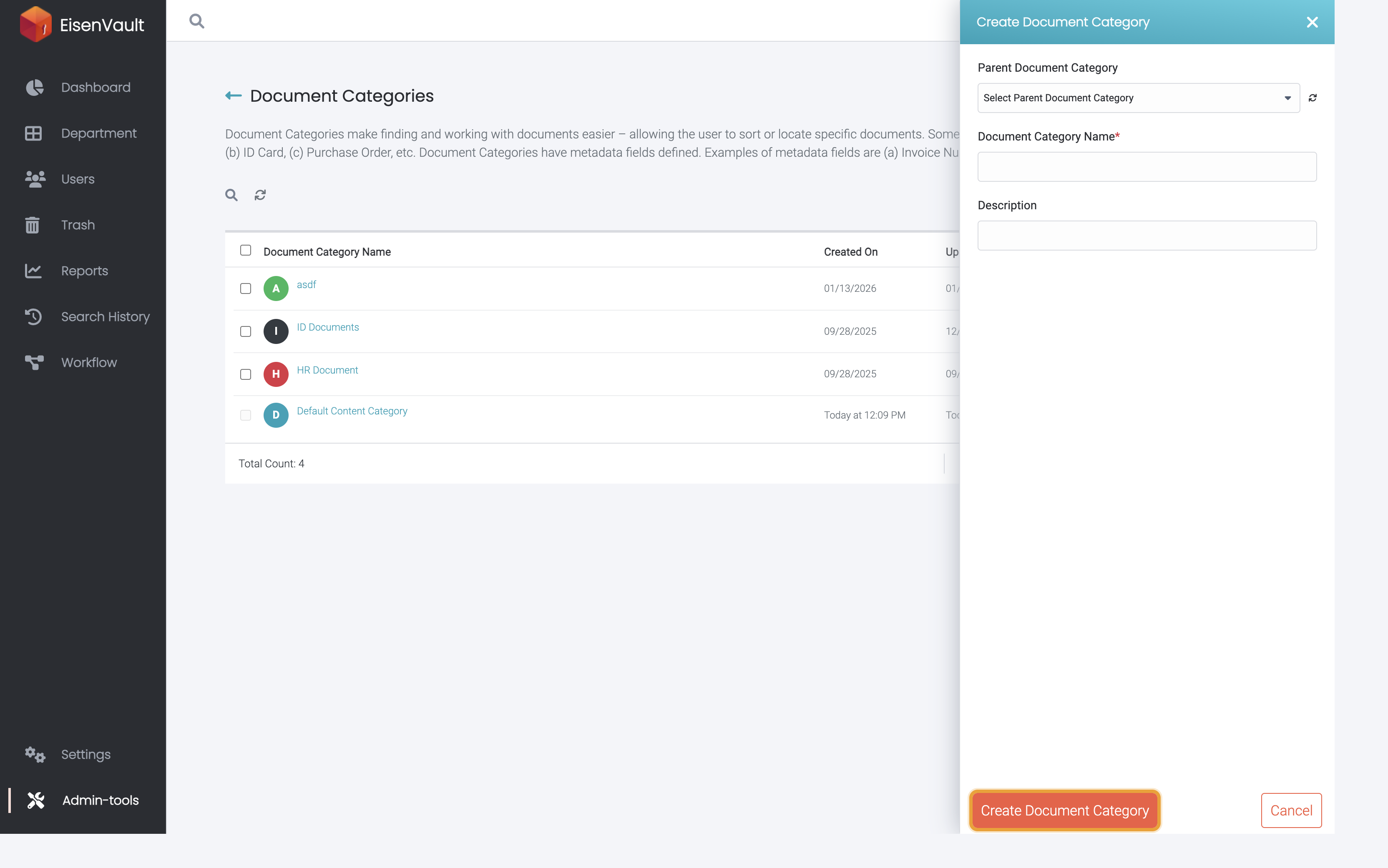Screen dimensions: 1388x868
Task: Open the Default Content Category link
Action: 352,411
